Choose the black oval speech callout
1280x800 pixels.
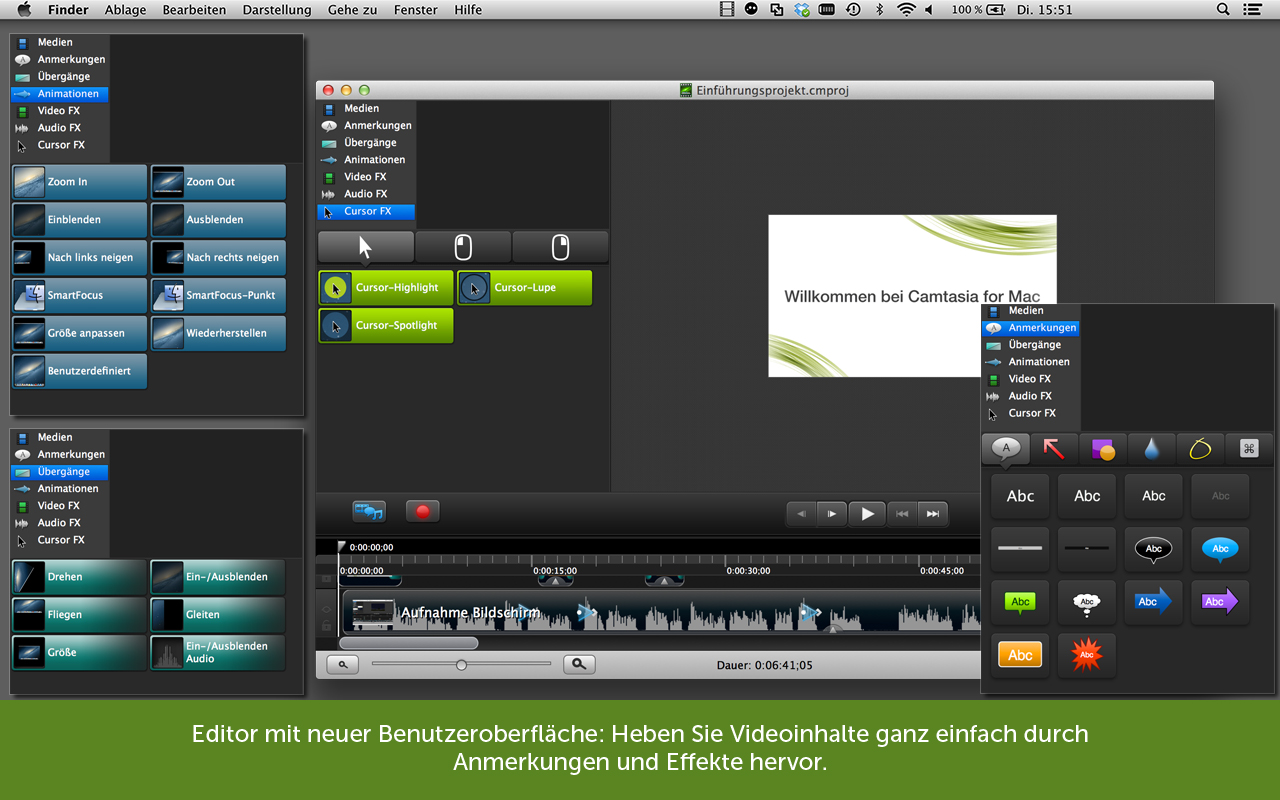[1153, 549]
